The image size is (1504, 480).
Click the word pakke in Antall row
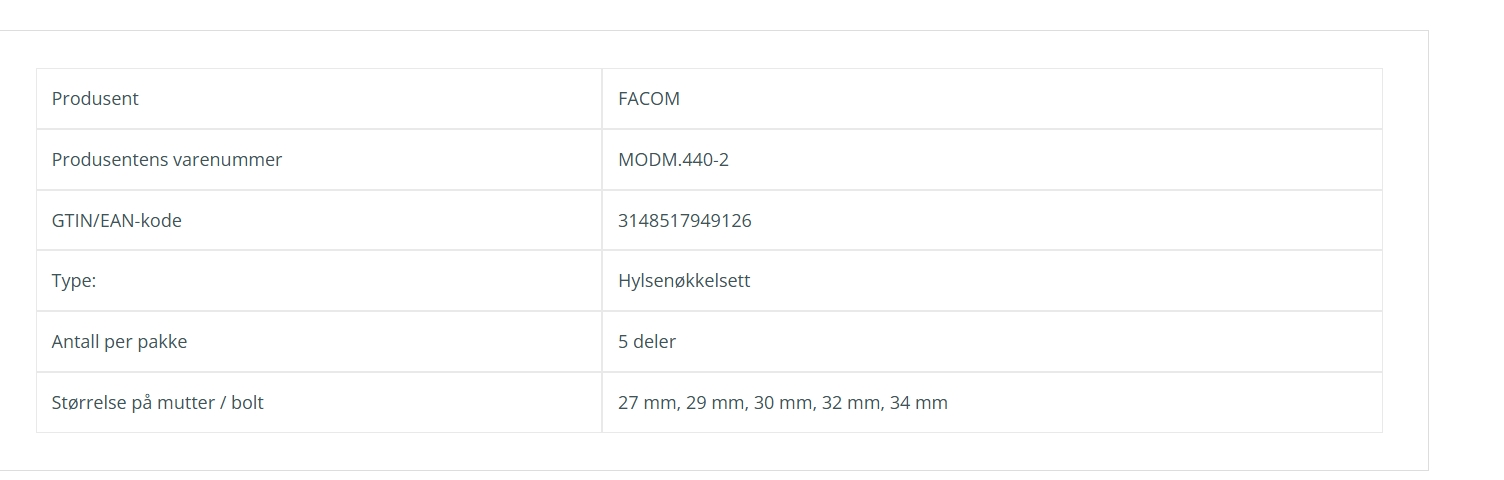[x=162, y=342]
